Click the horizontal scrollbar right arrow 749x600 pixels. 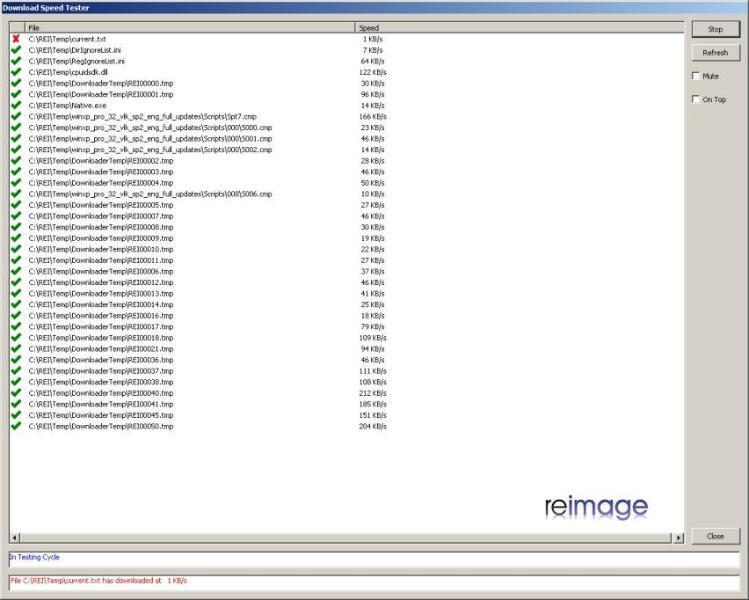(678, 538)
